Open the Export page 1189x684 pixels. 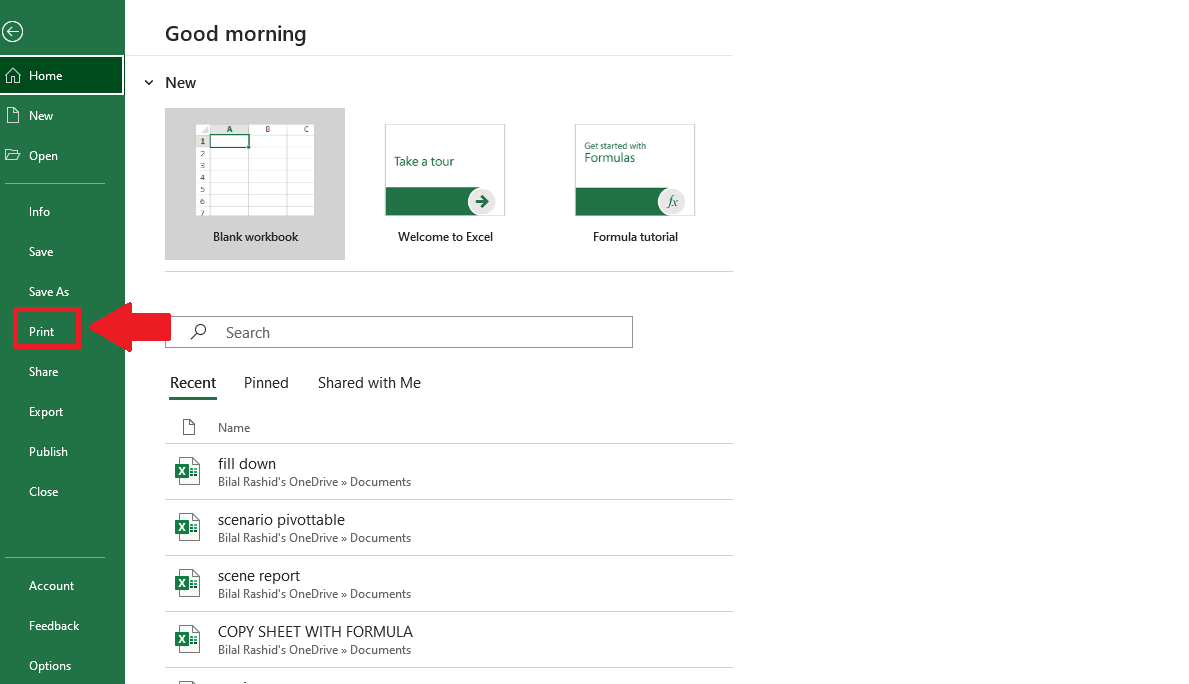(x=46, y=412)
